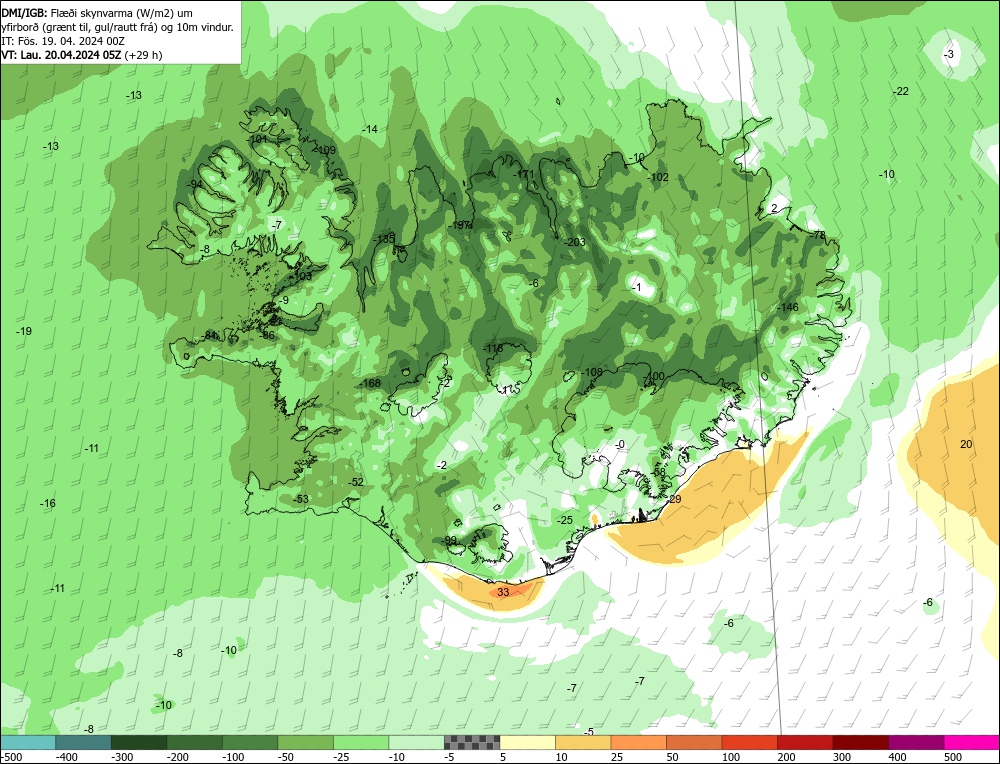Click the positive '200' legend label
The image size is (1000, 764).
point(786,757)
